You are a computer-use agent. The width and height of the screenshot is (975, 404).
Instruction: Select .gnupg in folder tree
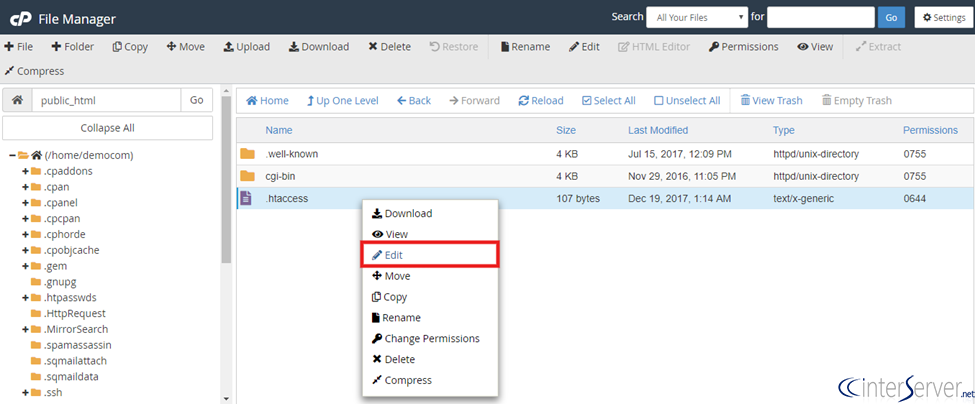click(x=60, y=282)
